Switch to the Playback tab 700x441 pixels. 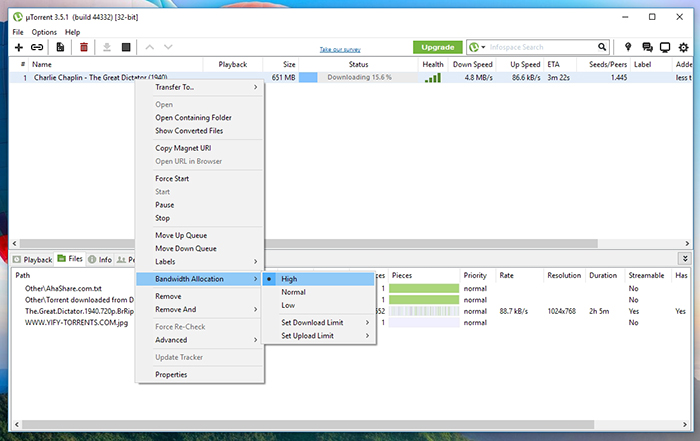[33, 259]
